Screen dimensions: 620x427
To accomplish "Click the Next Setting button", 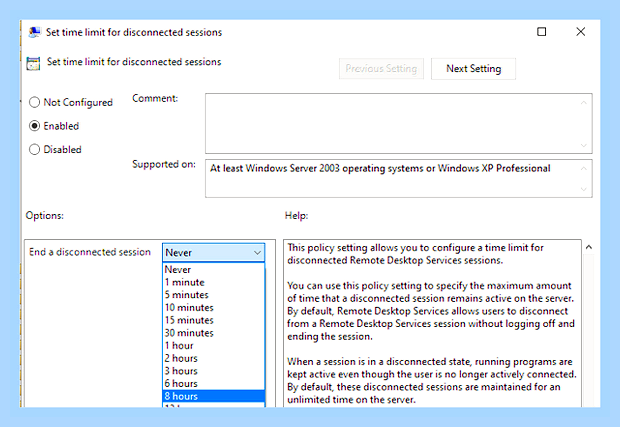I will 473,69.
